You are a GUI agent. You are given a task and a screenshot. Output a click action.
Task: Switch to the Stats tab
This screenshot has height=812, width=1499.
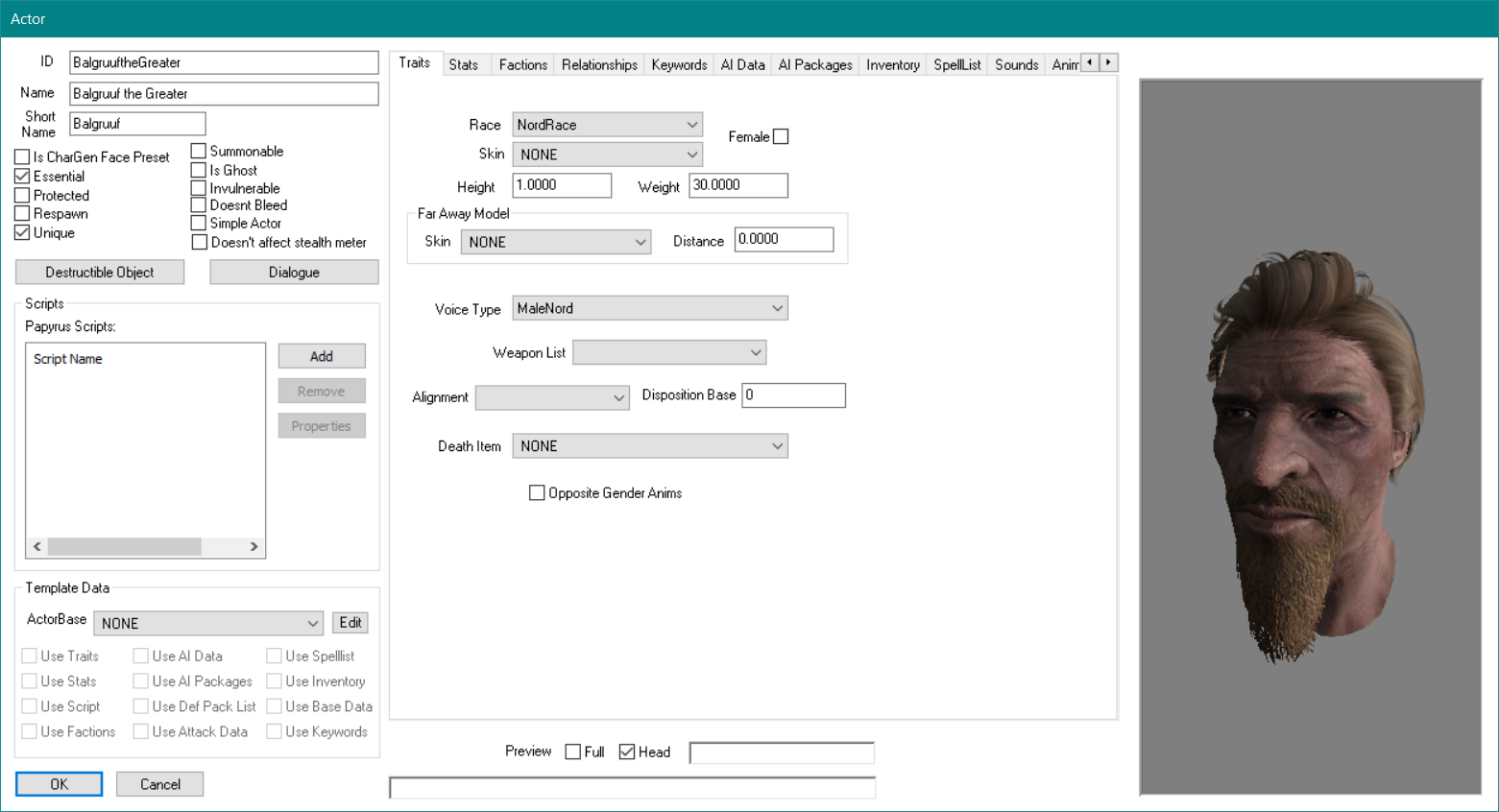(463, 64)
